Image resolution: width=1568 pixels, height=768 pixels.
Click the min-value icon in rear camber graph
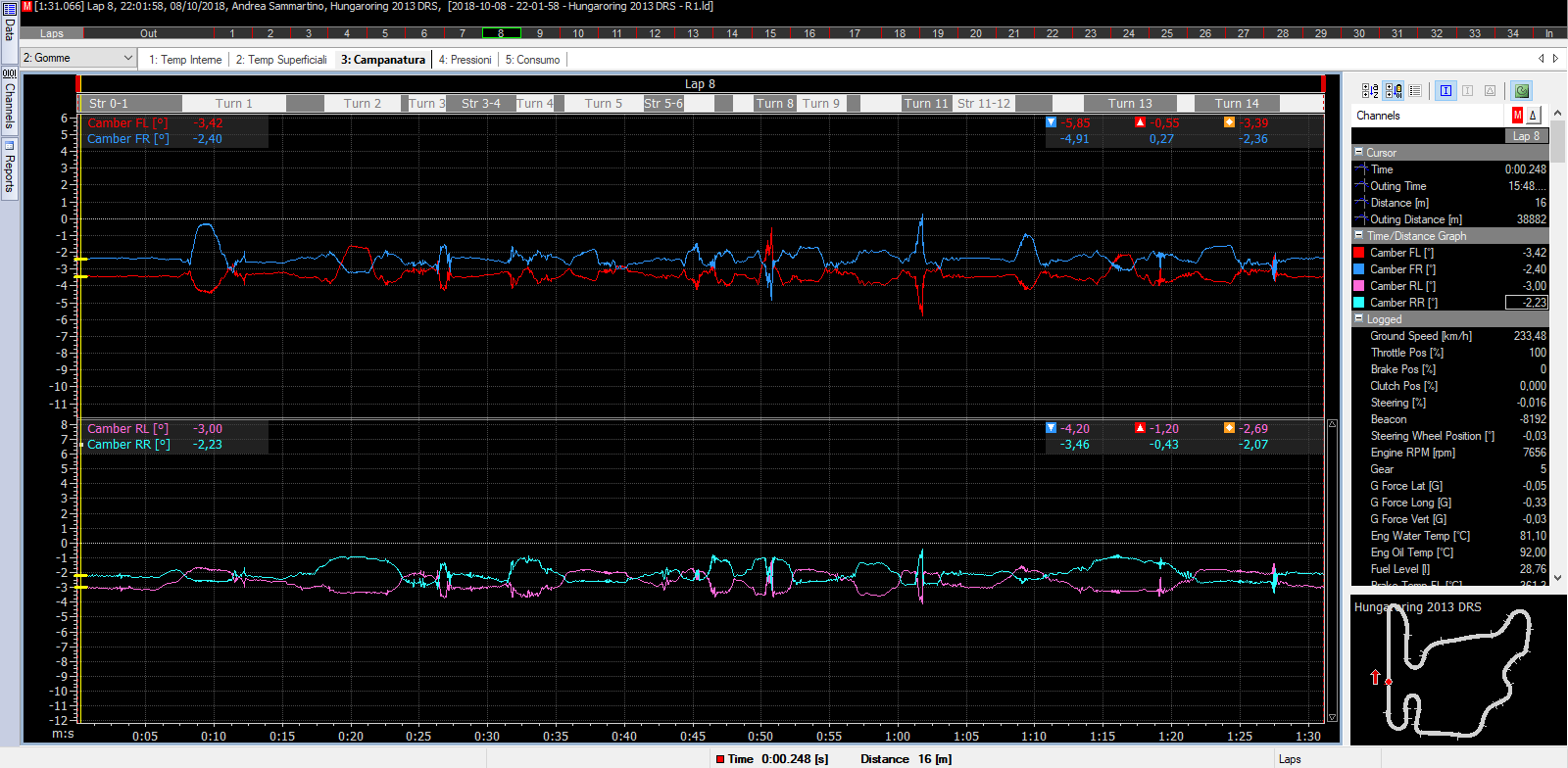tap(1052, 428)
